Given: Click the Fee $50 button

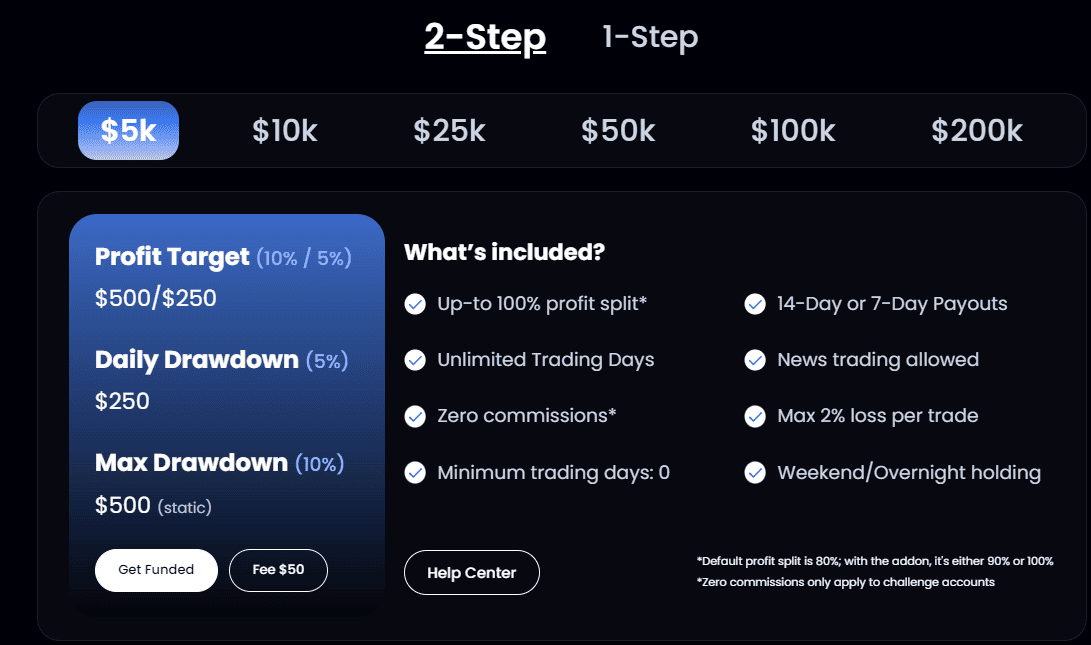Looking at the screenshot, I should click(x=278, y=569).
